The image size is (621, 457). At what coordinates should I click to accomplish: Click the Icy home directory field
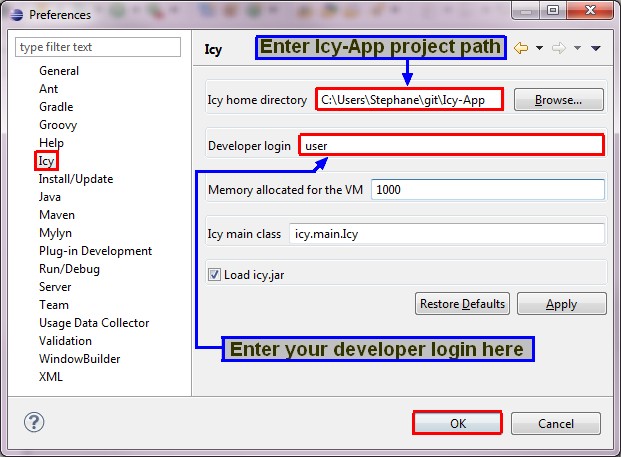(410, 100)
